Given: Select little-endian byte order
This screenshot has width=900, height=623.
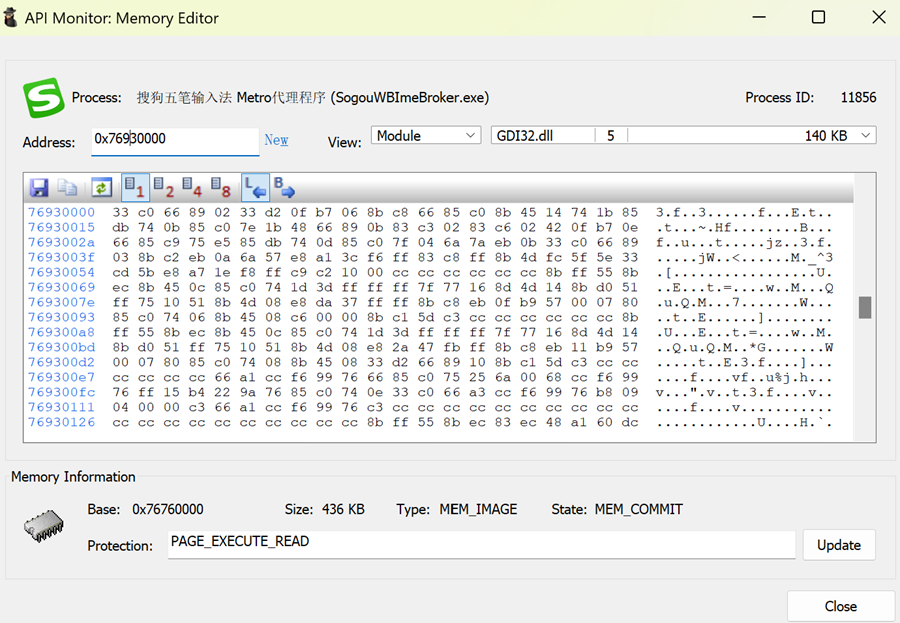Looking at the screenshot, I should tap(254, 188).
